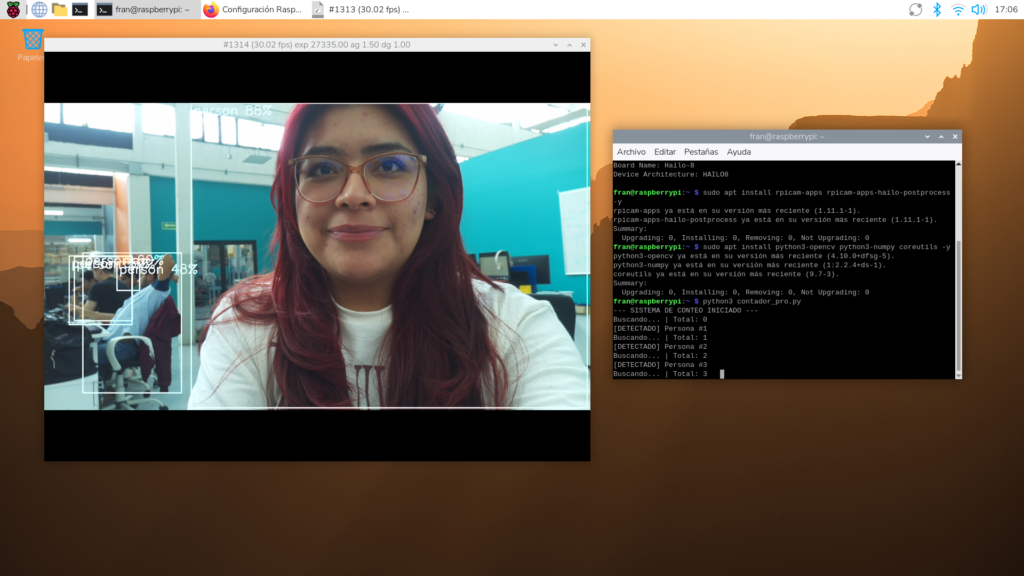Show the calendar from the 17:06 clock
Image resolution: width=1024 pixels, height=576 pixels.
[1006, 9]
